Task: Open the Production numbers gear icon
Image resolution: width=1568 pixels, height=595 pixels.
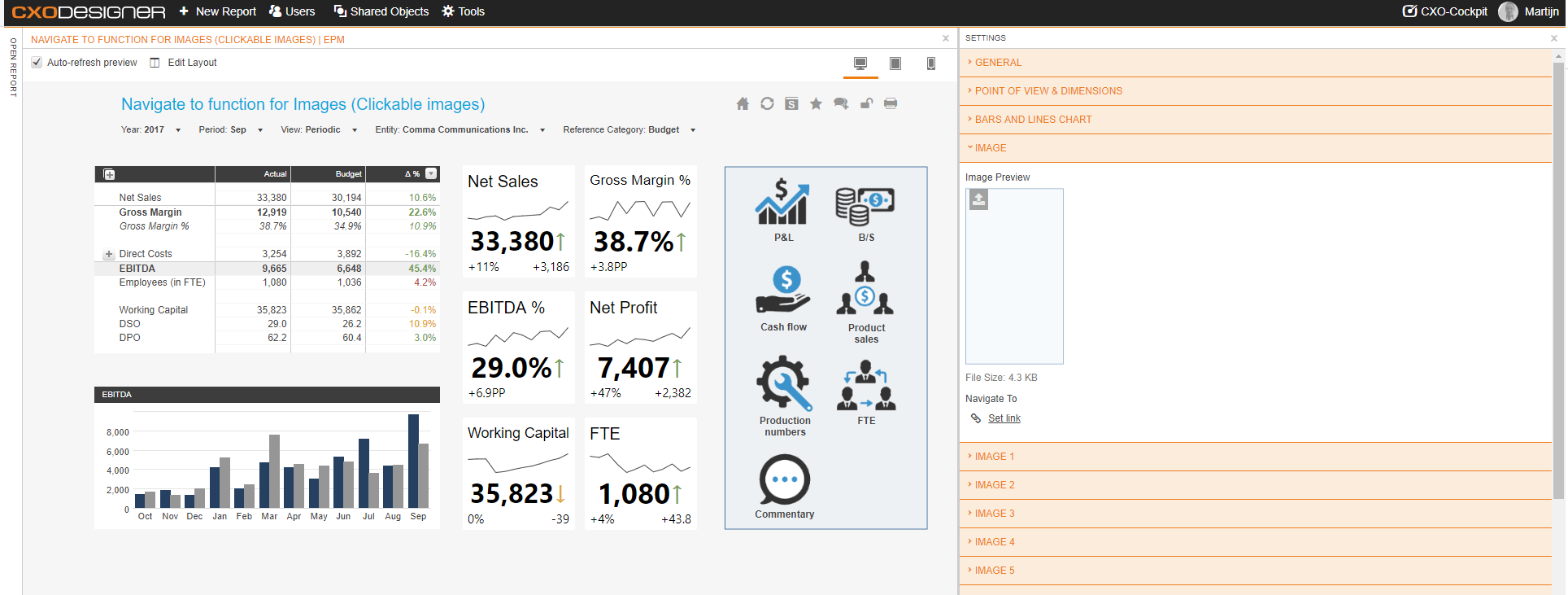Action: pos(784,382)
